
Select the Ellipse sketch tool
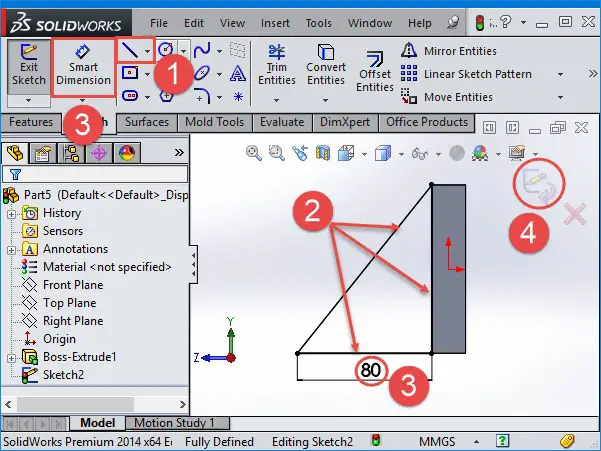[202, 73]
